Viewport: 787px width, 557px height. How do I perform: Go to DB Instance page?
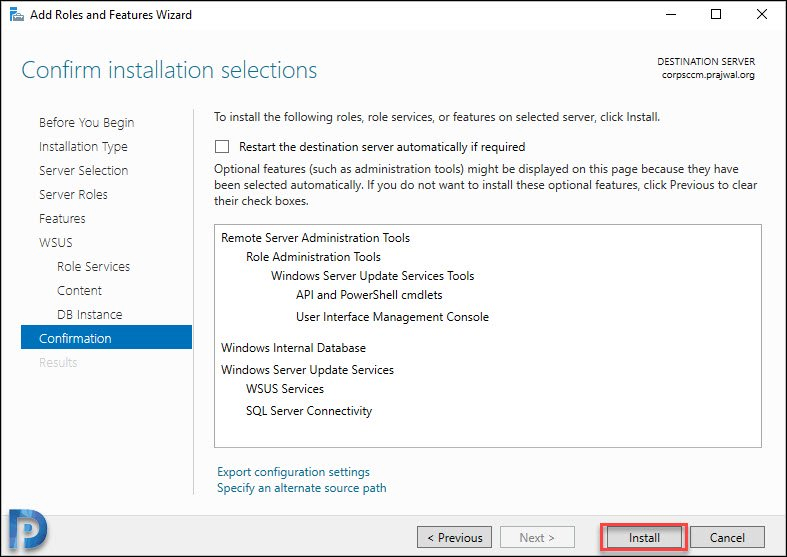89,315
